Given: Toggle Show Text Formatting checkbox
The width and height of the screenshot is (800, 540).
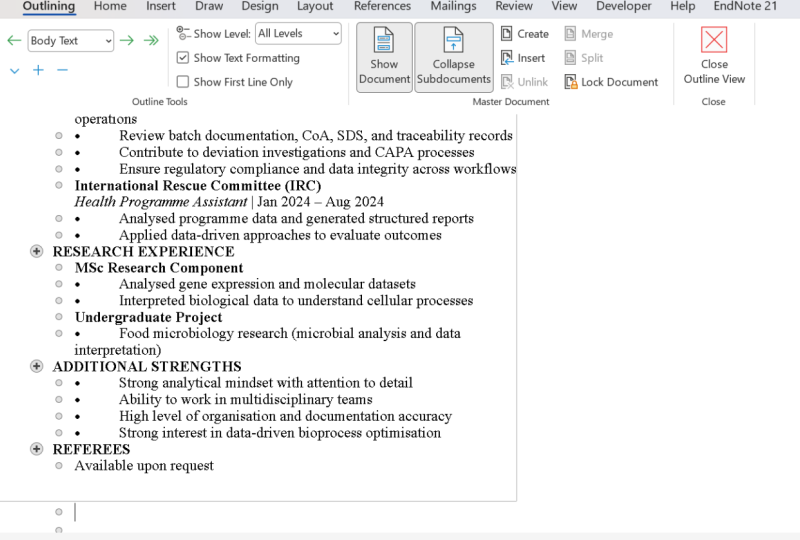Looking at the screenshot, I should (183, 58).
